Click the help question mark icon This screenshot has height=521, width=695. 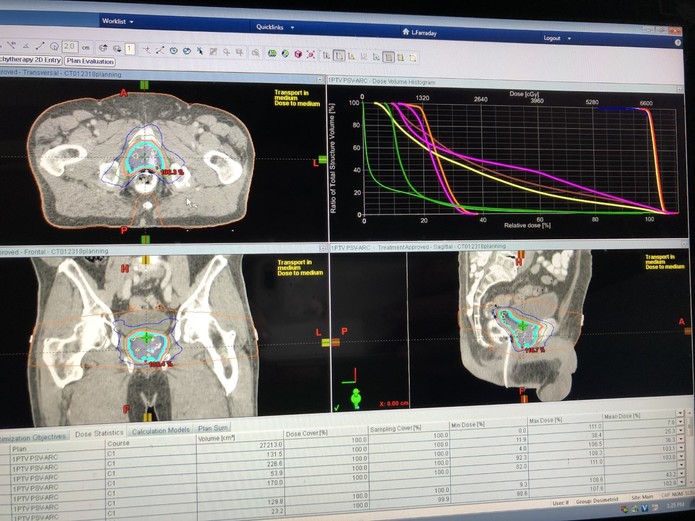677,43
